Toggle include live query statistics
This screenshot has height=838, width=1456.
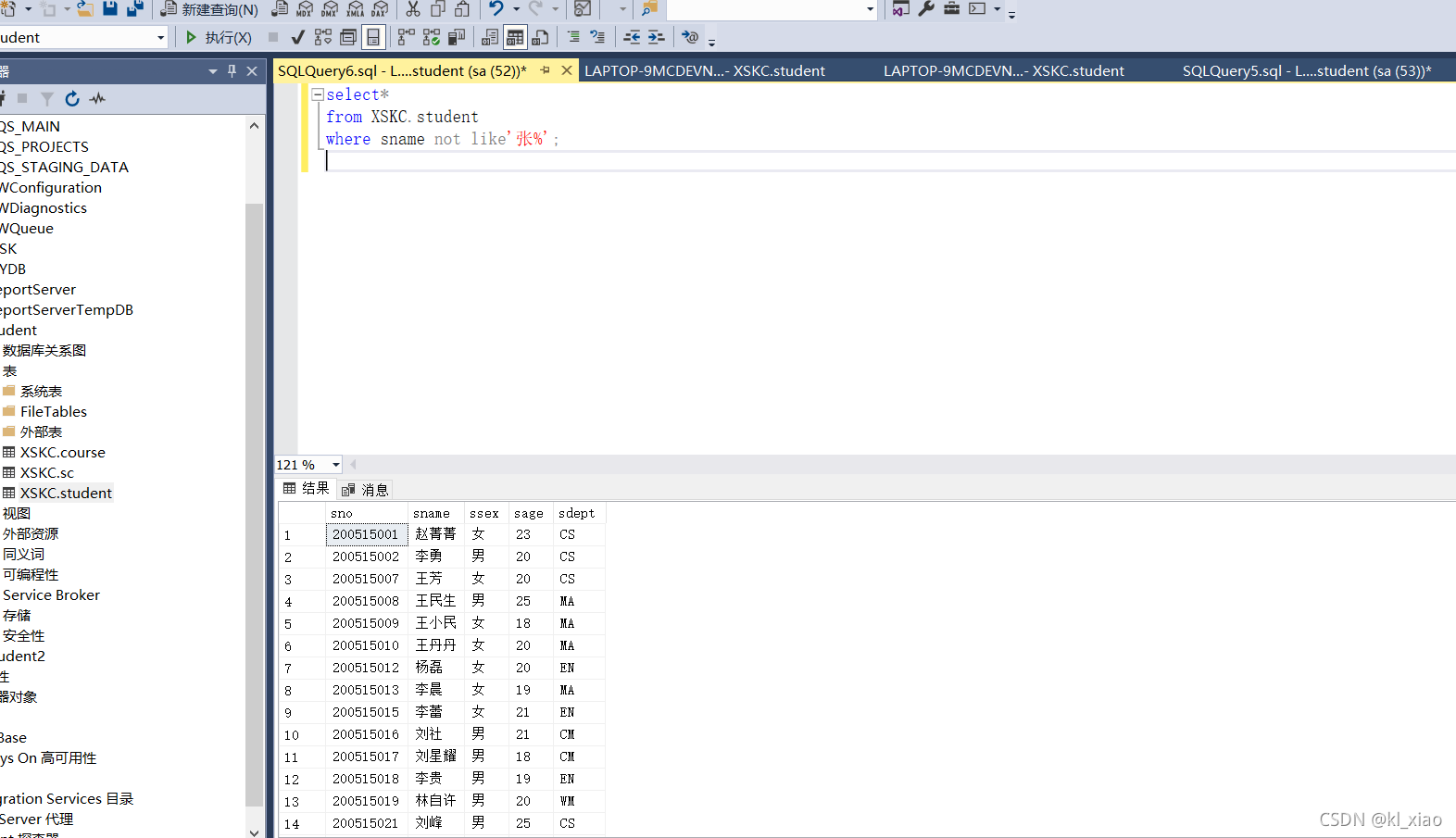pyautogui.click(x=432, y=37)
